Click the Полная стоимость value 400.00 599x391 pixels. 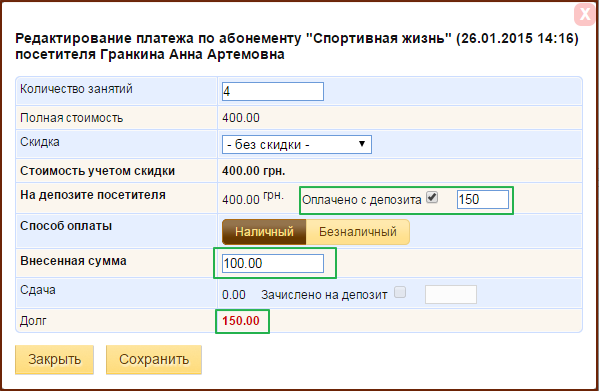[x=241, y=118]
